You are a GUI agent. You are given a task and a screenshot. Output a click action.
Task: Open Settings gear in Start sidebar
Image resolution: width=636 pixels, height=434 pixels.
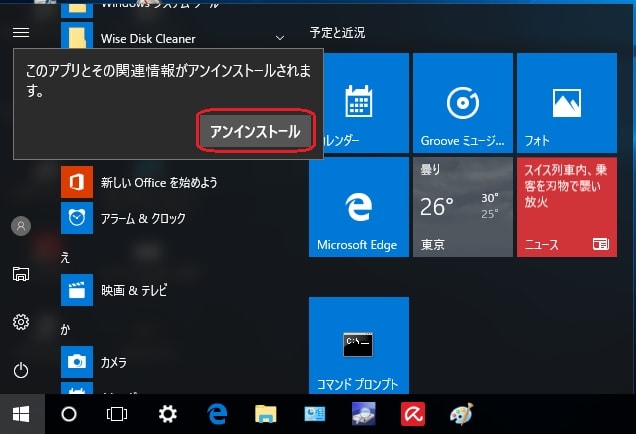(21, 322)
